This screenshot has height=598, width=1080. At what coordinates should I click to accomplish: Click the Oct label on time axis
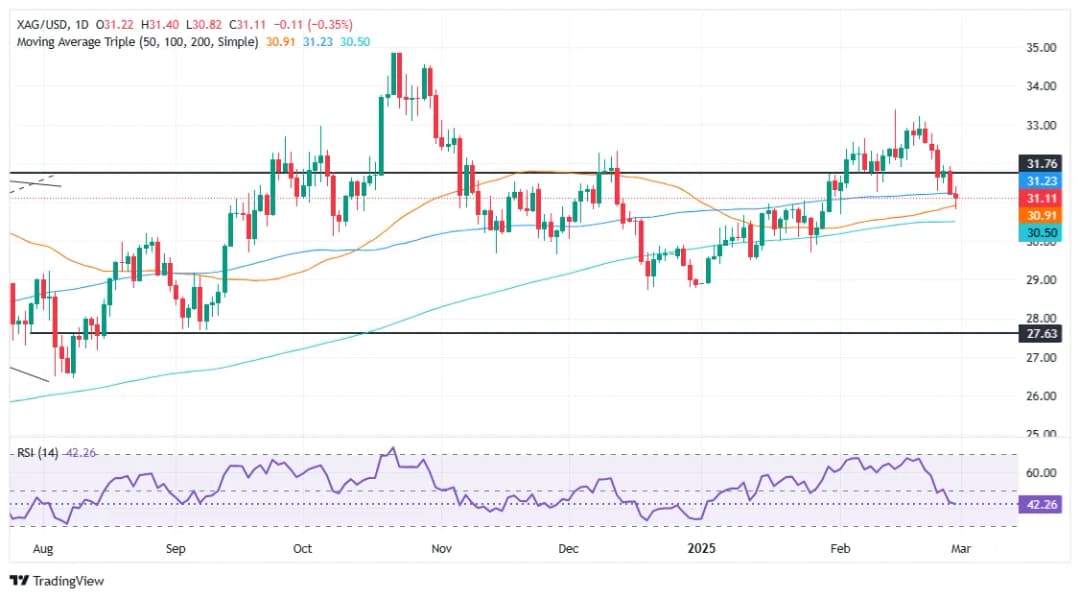pyautogui.click(x=303, y=549)
